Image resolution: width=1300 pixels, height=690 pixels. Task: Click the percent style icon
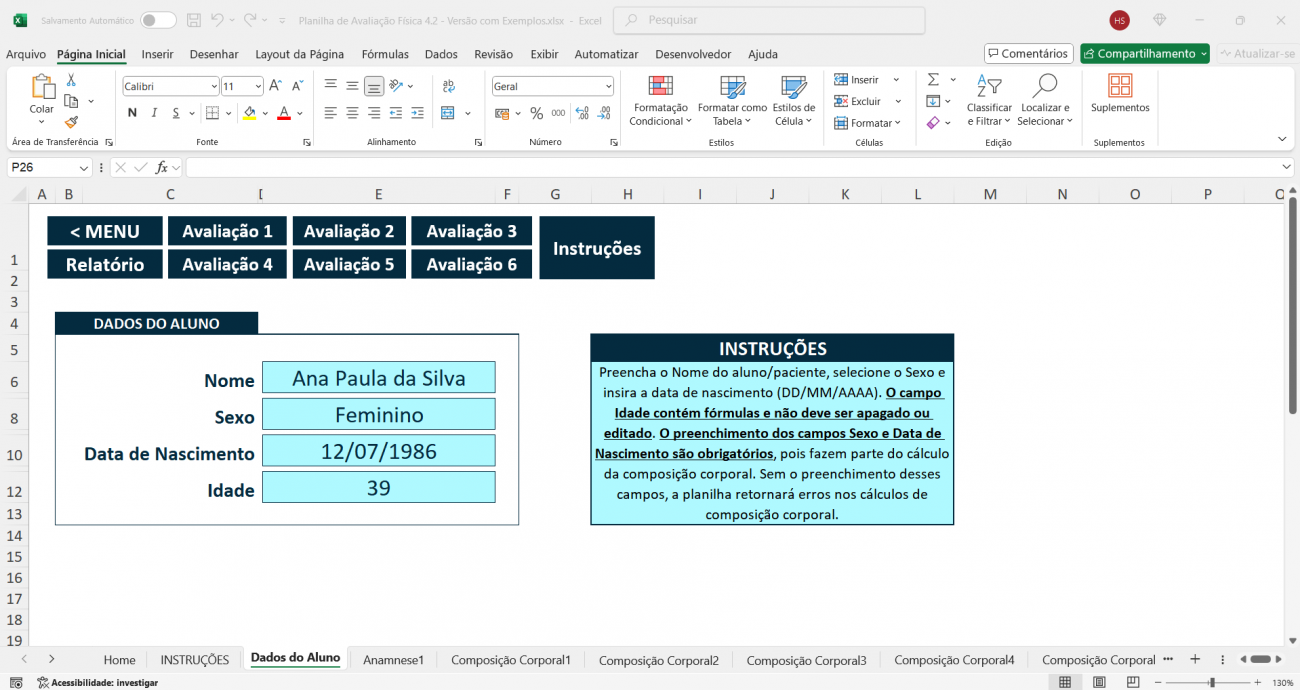tap(536, 113)
